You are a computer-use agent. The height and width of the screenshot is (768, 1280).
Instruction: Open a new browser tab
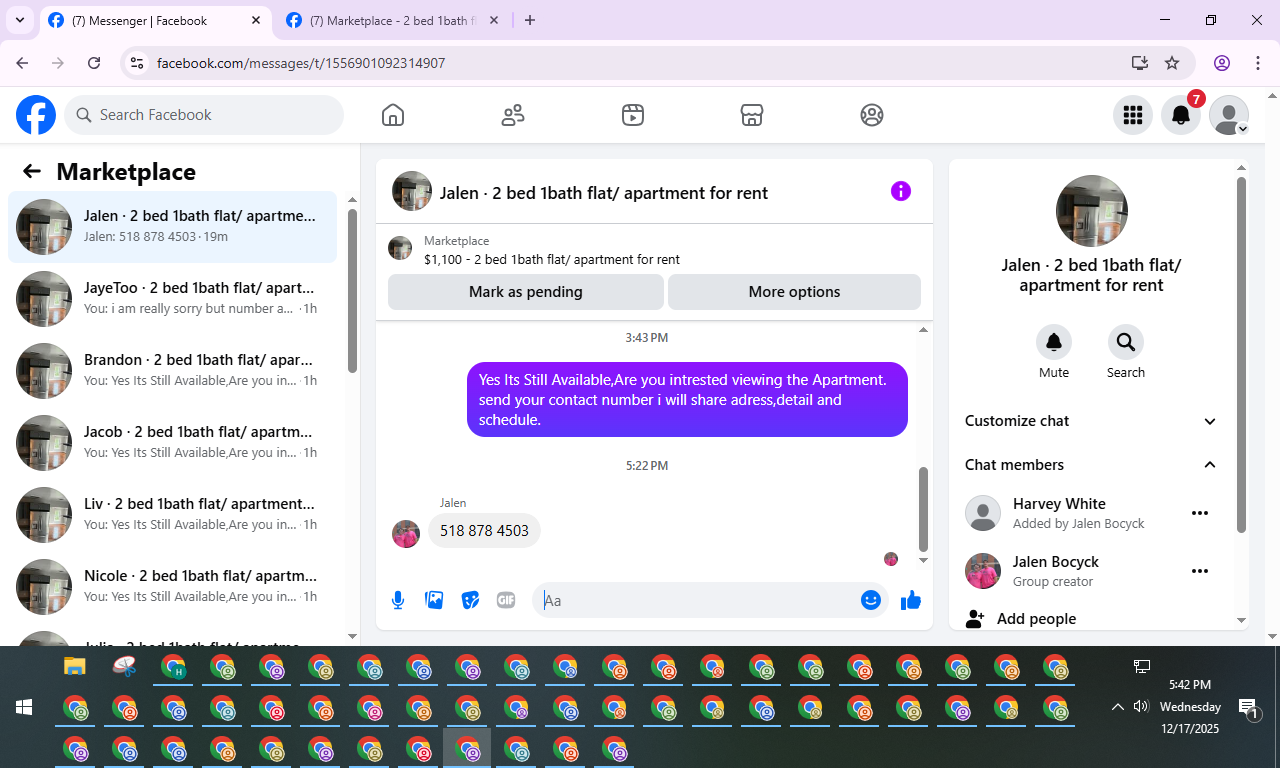tap(530, 20)
